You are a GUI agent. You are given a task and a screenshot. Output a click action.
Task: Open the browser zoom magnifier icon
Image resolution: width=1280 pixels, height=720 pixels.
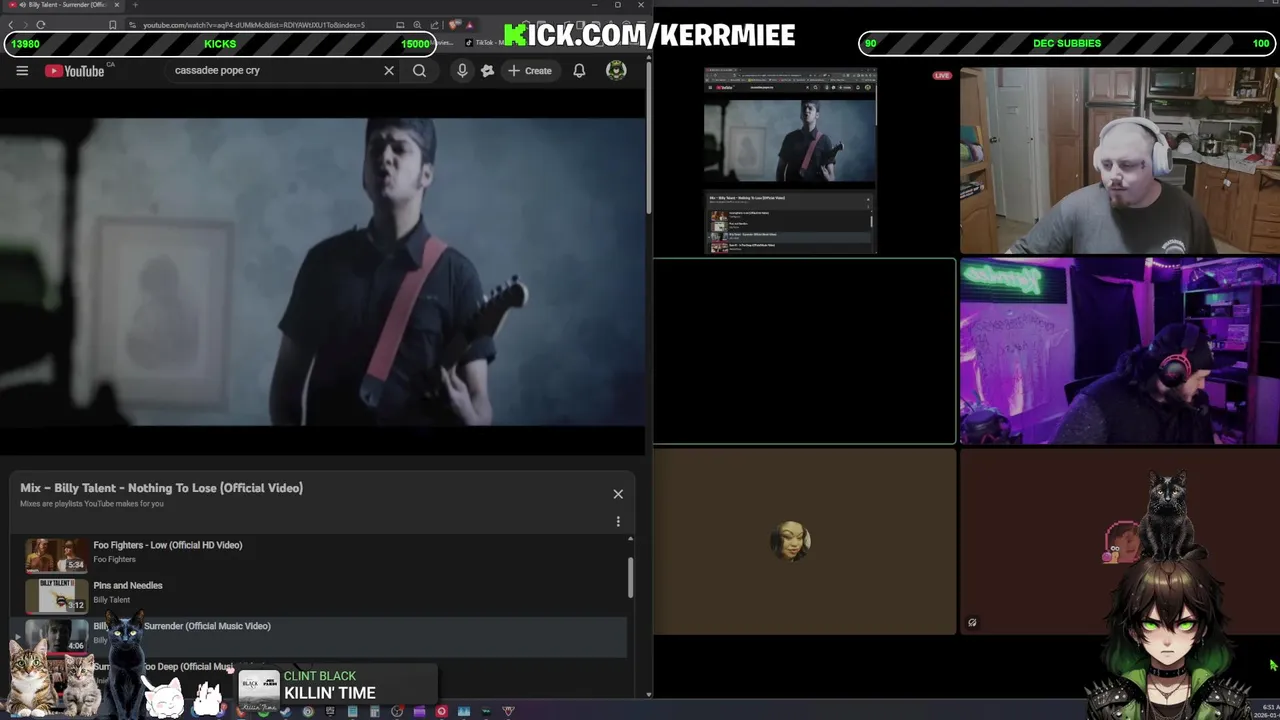click(417, 25)
